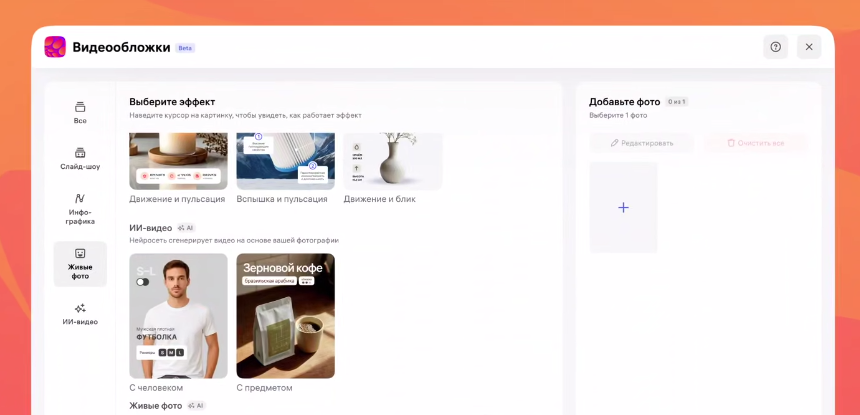Open the ИИ-видео sparkle icon in sidebar
This screenshot has height=415, width=860.
click(80, 308)
